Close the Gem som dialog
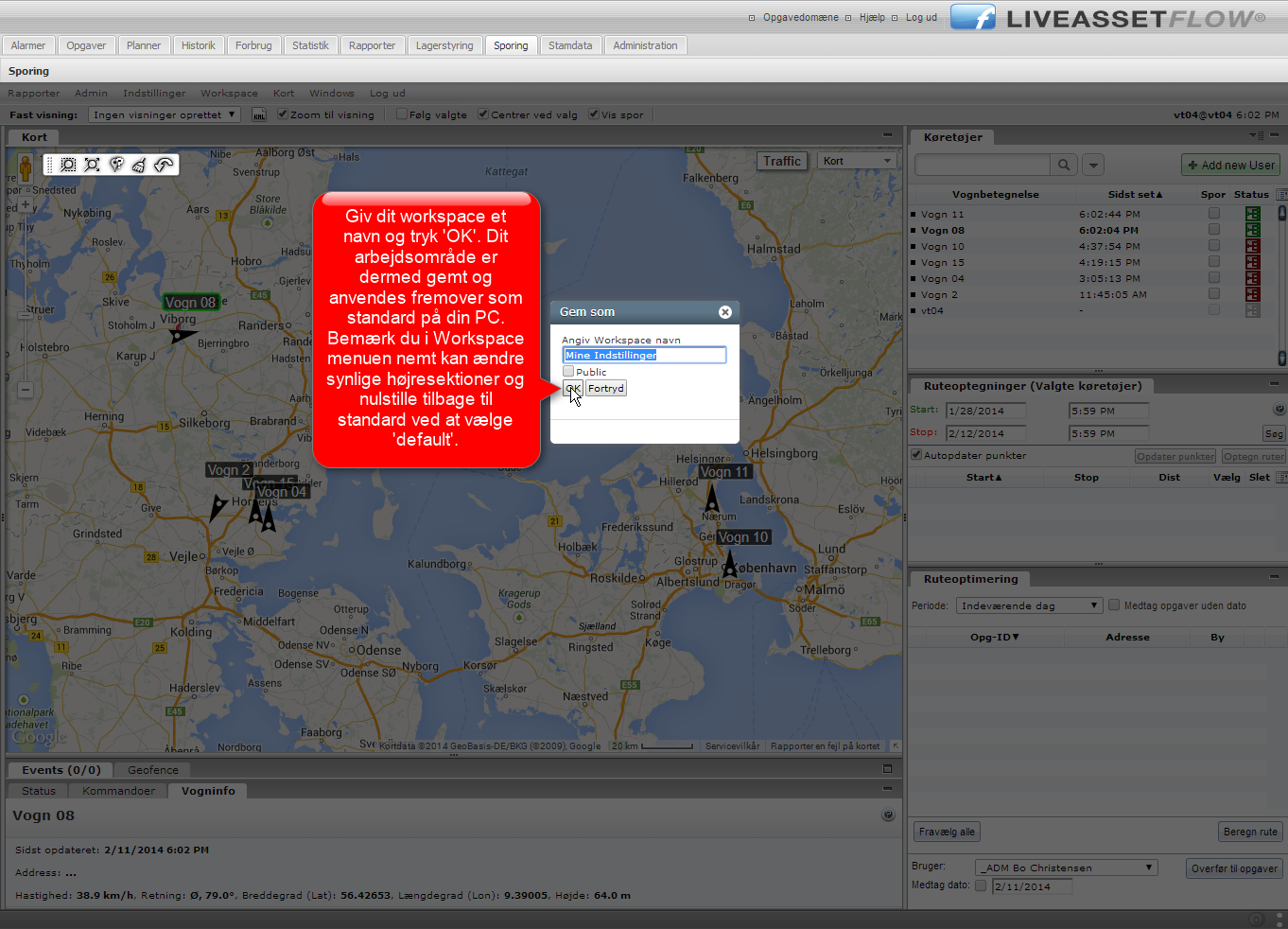 click(x=724, y=312)
